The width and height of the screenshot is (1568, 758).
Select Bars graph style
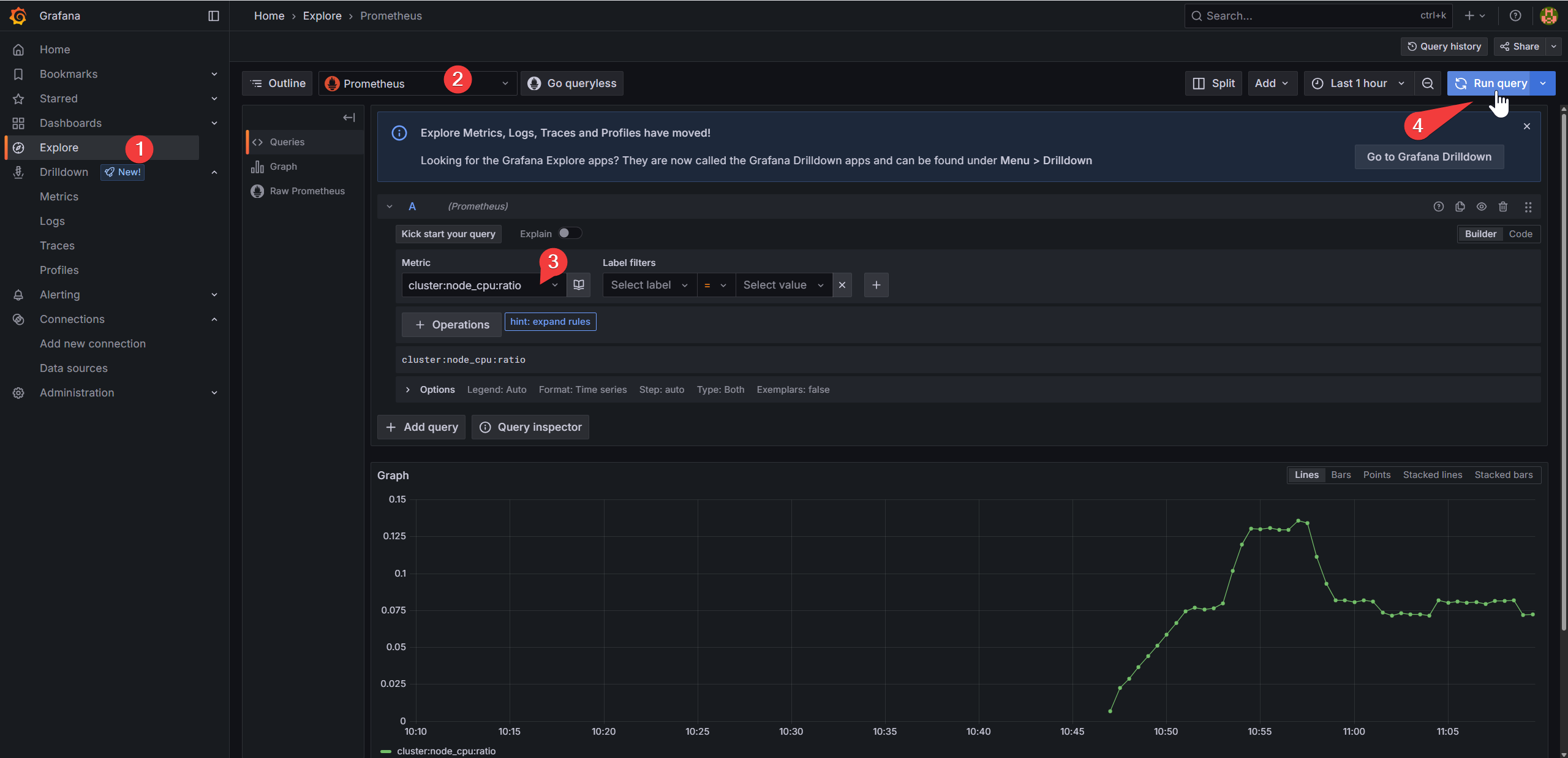(1341, 475)
